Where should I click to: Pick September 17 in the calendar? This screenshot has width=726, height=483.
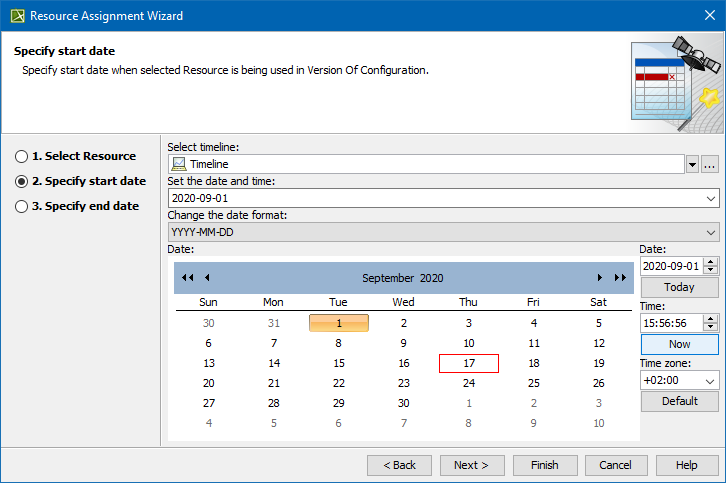pos(468,363)
